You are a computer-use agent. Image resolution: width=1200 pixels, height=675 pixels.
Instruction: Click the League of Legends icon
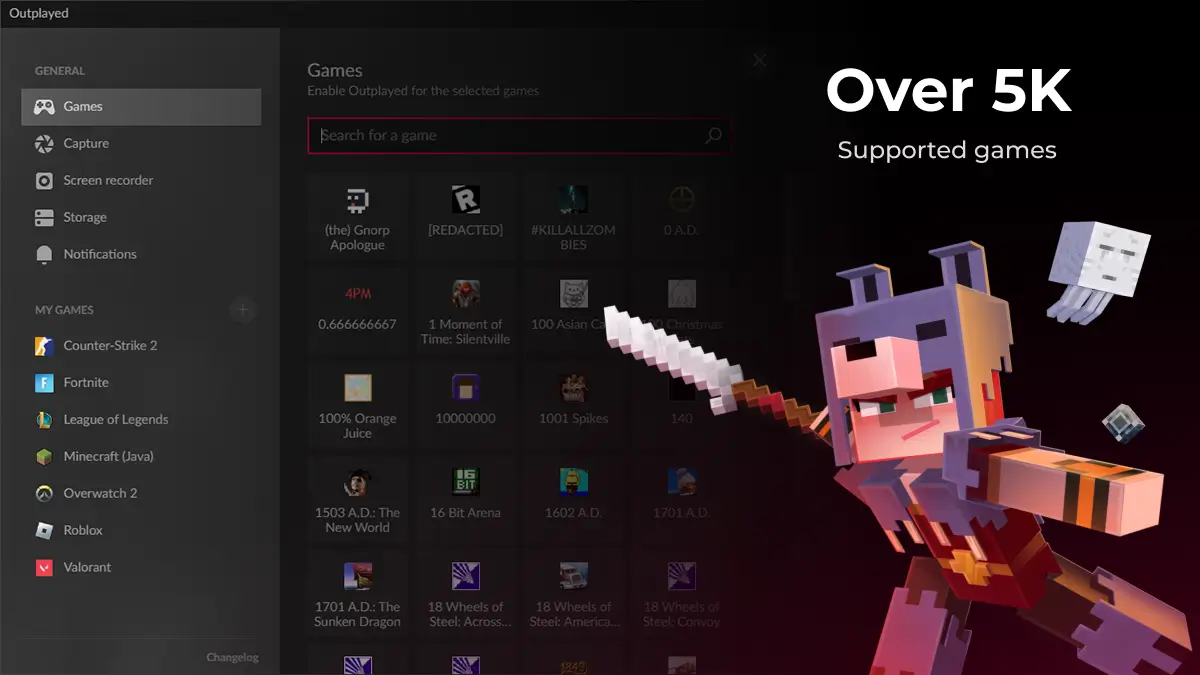click(x=44, y=420)
